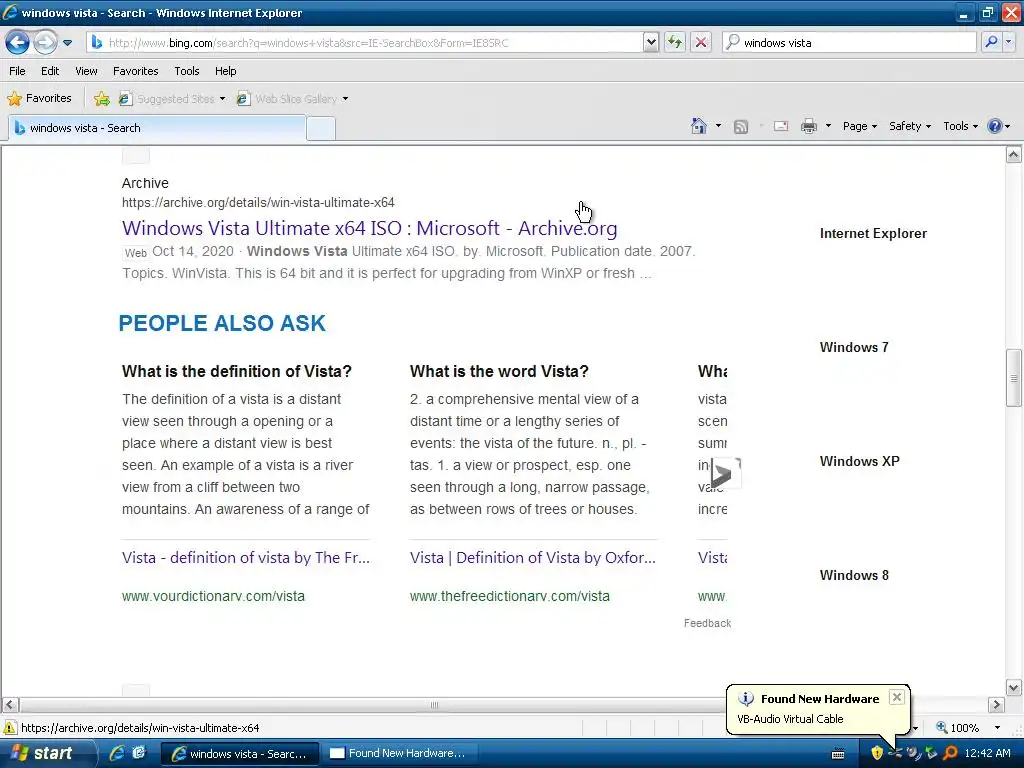
Task: Click the What is the word Vista question
Action: click(499, 371)
